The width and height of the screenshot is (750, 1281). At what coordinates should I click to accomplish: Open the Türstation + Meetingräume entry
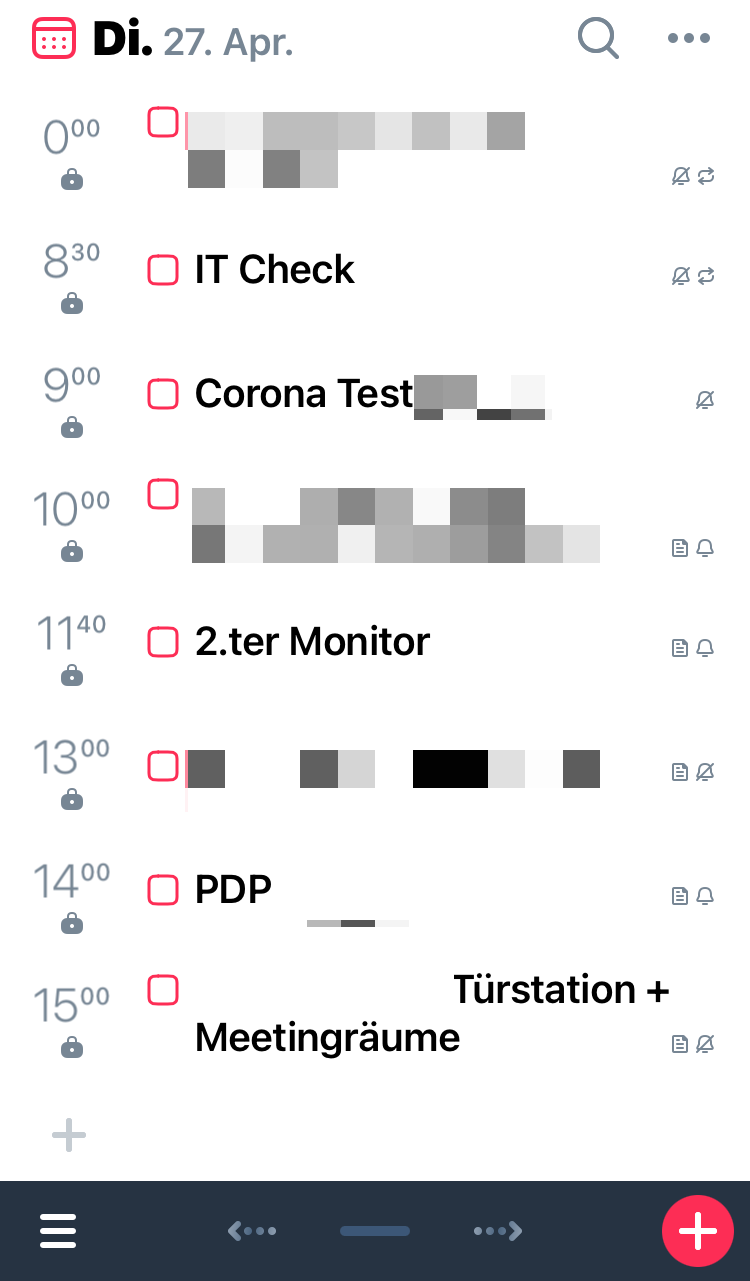pyautogui.click(x=430, y=1013)
